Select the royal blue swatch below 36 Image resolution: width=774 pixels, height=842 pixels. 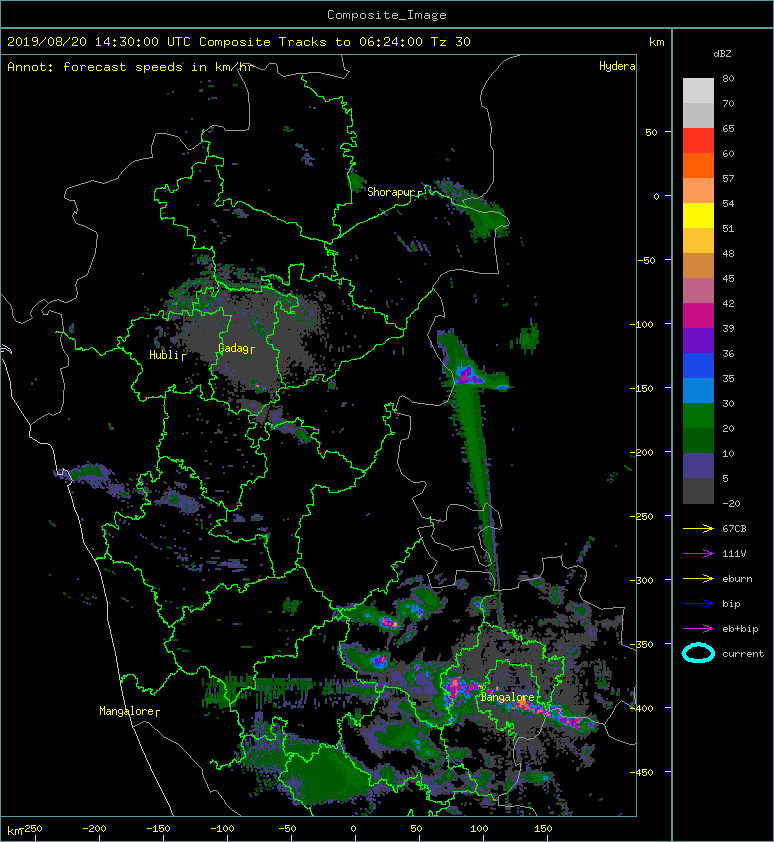[698, 366]
